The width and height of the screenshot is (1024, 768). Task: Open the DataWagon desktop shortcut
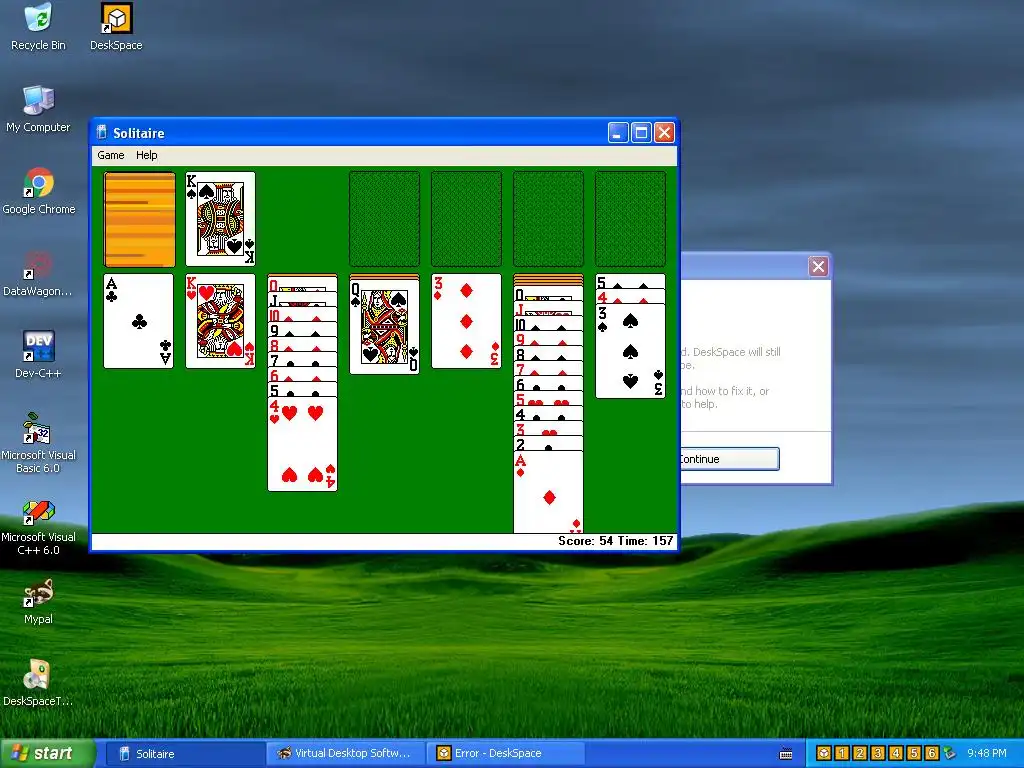tap(38, 274)
